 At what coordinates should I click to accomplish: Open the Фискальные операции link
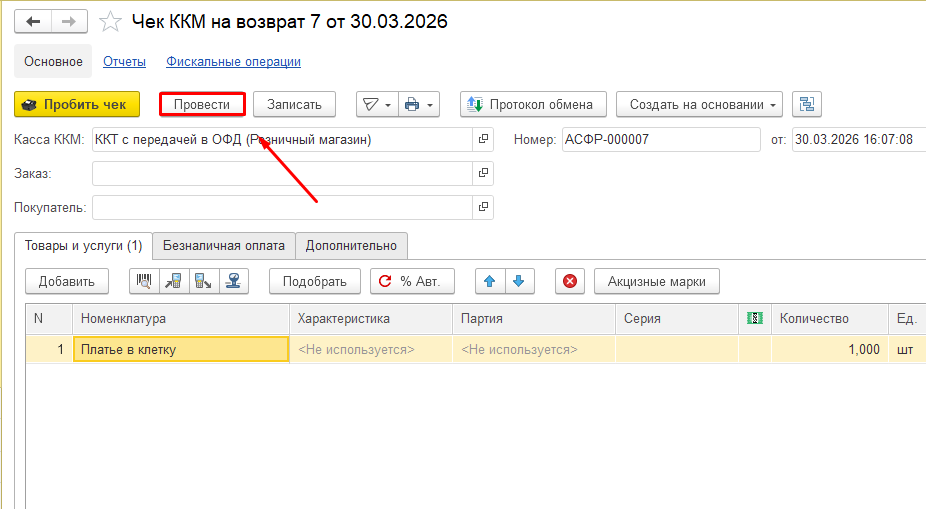tap(233, 61)
